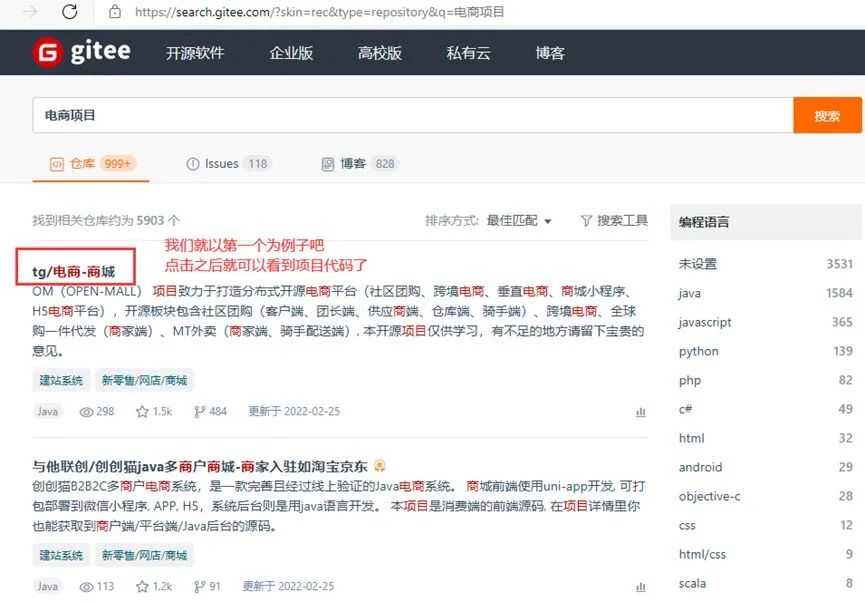Click the 找到相关仓库约为 5903 个 result count text

click(x=106, y=221)
